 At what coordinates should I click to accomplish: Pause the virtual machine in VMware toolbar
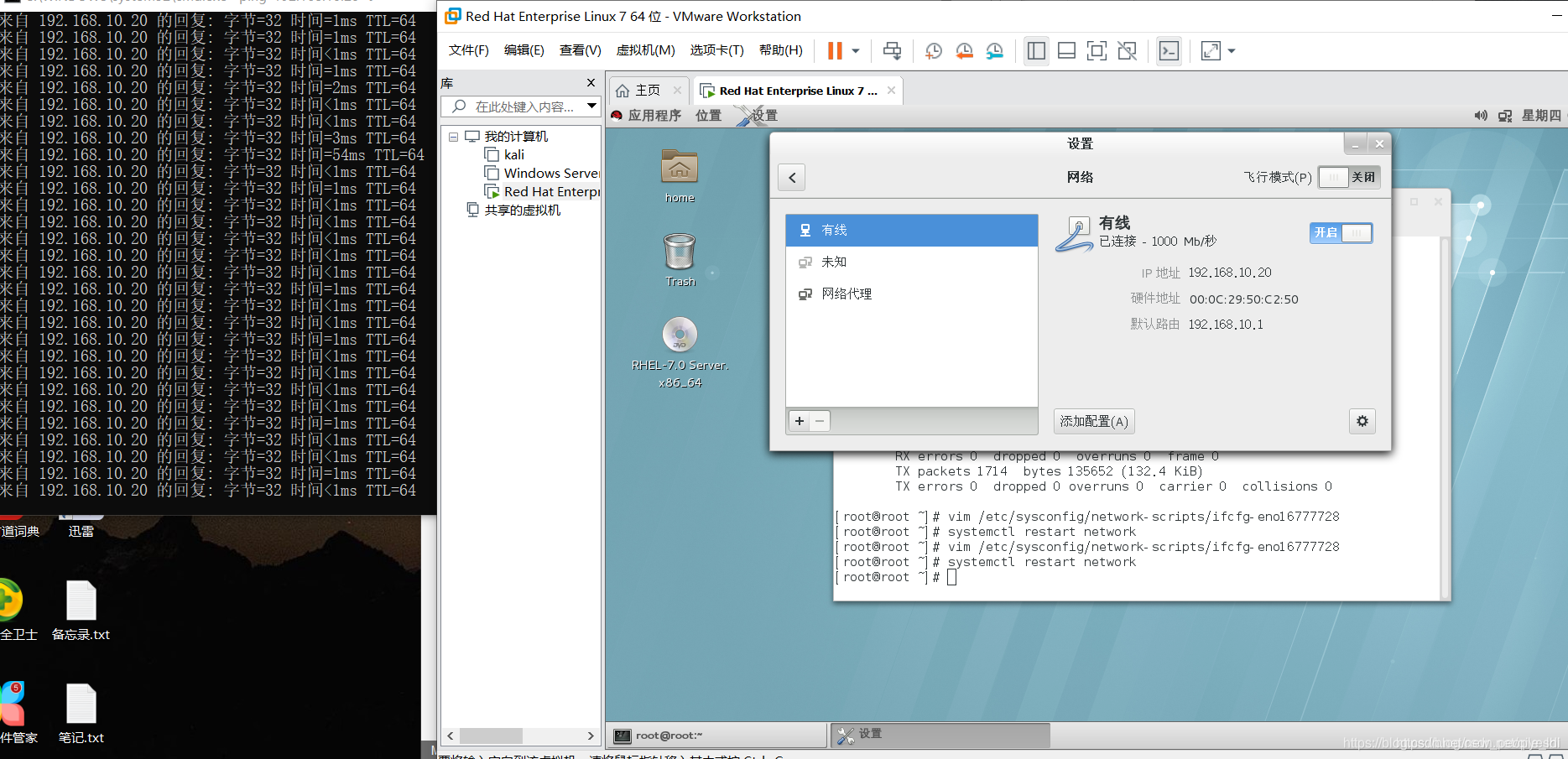pos(835,51)
